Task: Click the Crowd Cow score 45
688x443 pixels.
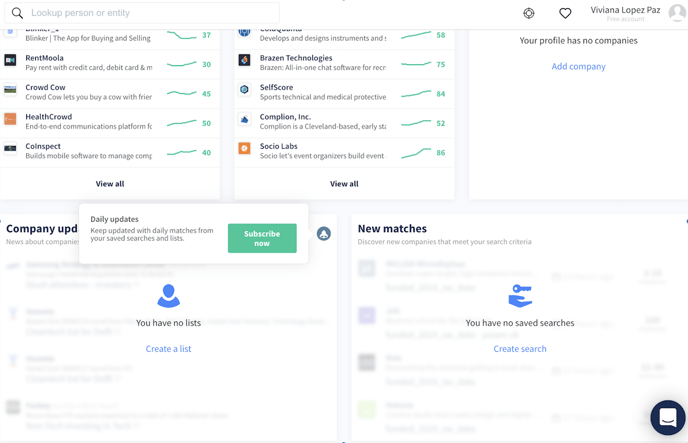Action: tap(206, 94)
